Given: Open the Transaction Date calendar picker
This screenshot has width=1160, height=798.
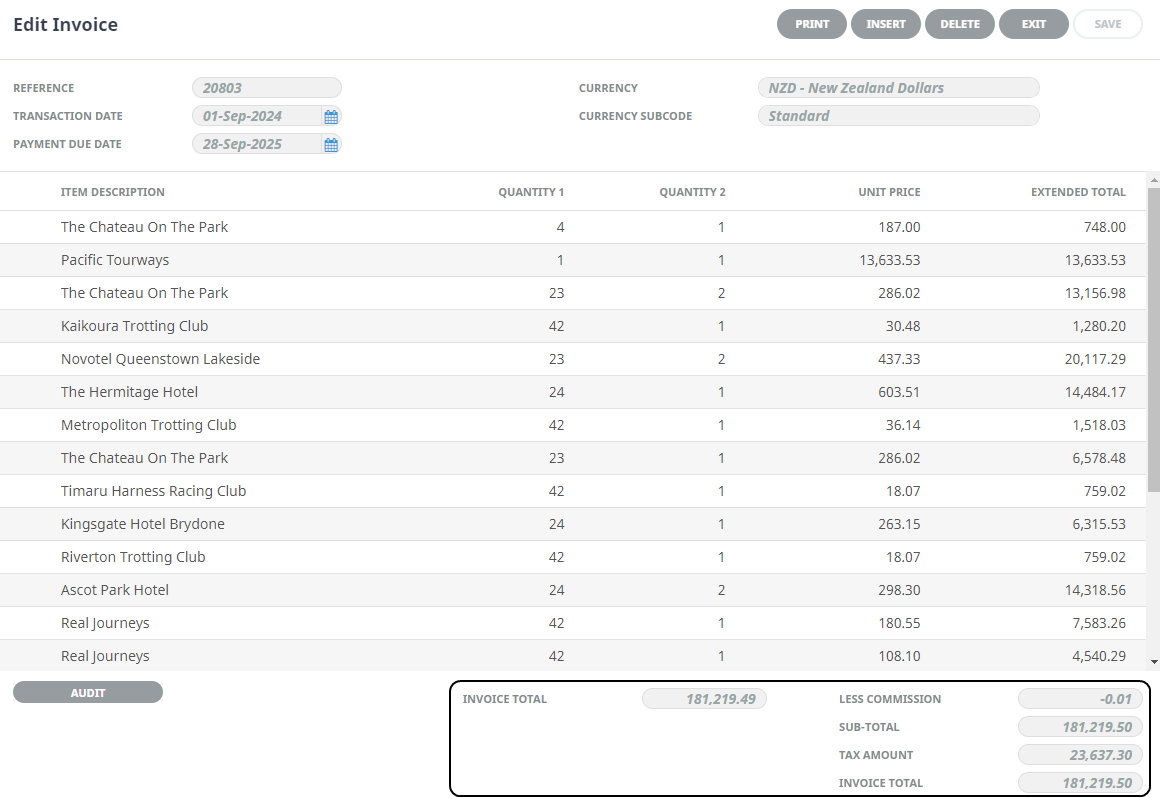Looking at the screenshot, I should pyautogui.click(x=331, y=116).
